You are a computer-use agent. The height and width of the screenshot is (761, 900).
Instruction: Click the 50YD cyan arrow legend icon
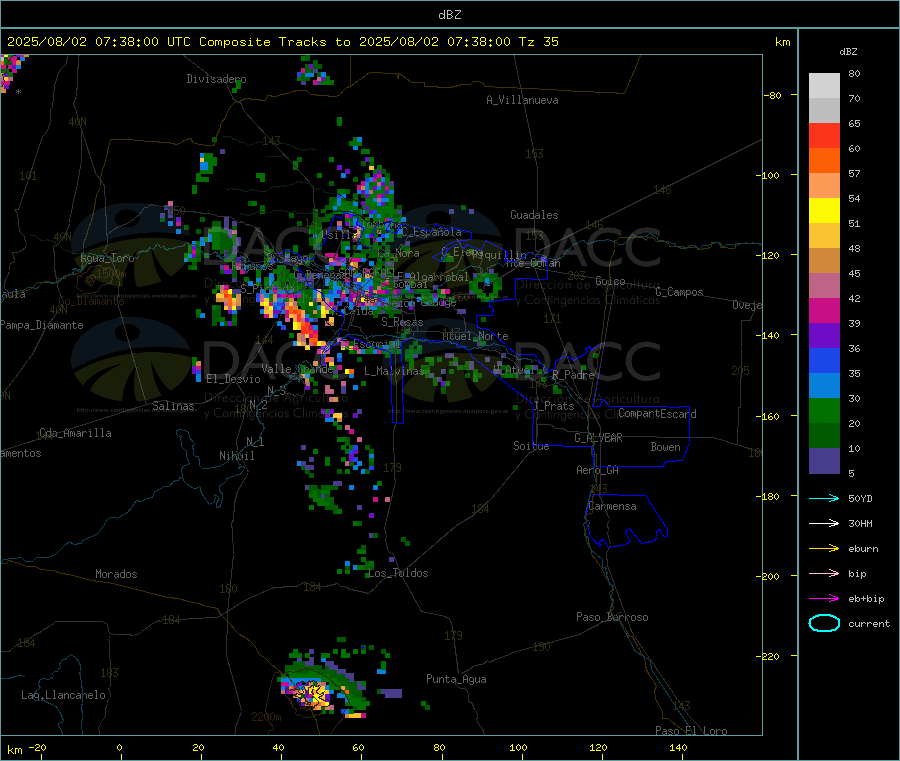824,498
